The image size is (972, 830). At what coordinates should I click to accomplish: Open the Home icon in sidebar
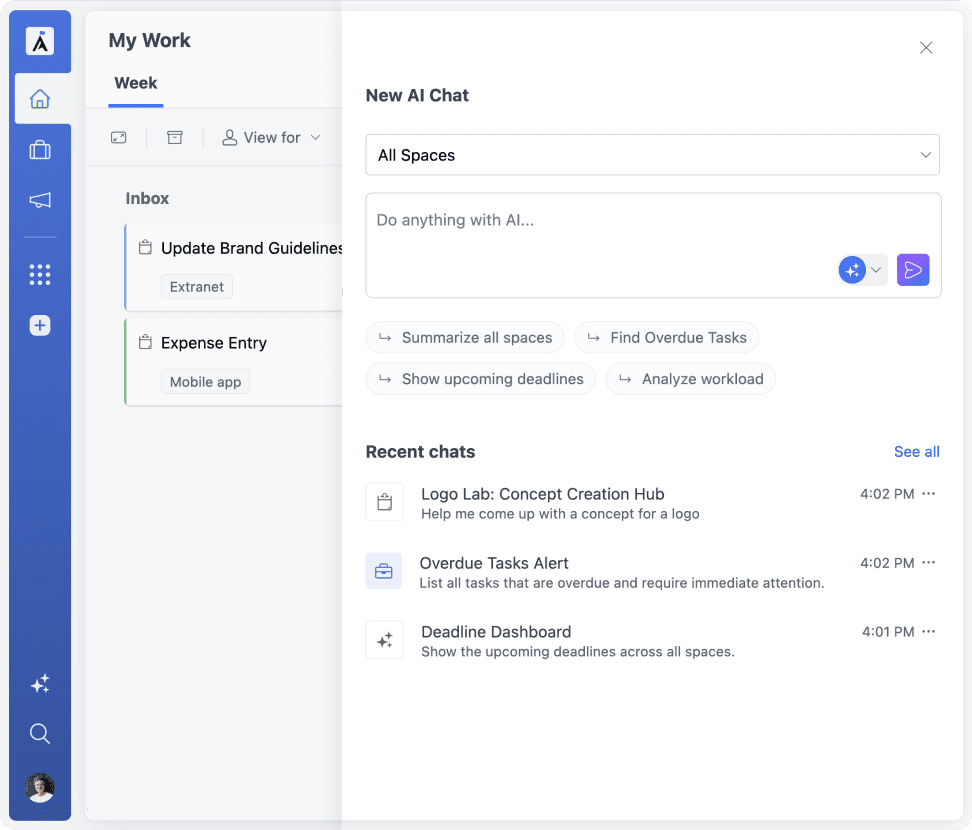coord(40,99)
